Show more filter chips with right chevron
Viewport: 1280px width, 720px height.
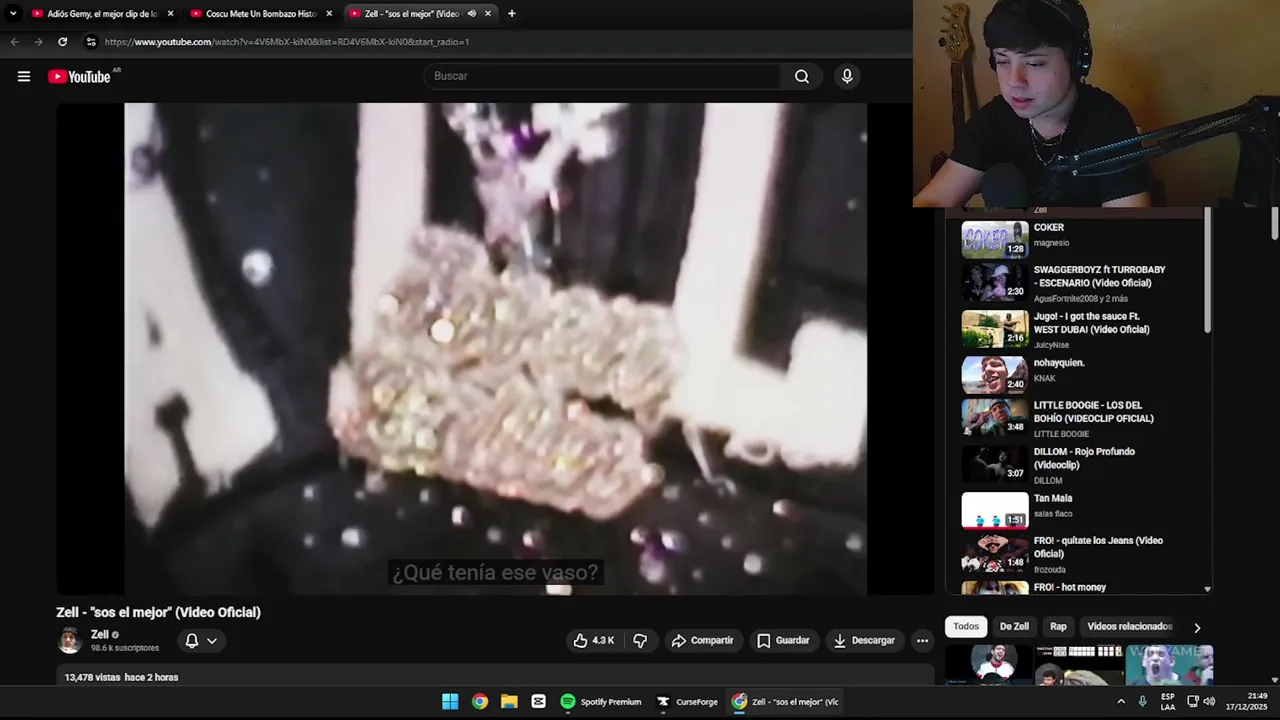click(x=1196, y=627)
